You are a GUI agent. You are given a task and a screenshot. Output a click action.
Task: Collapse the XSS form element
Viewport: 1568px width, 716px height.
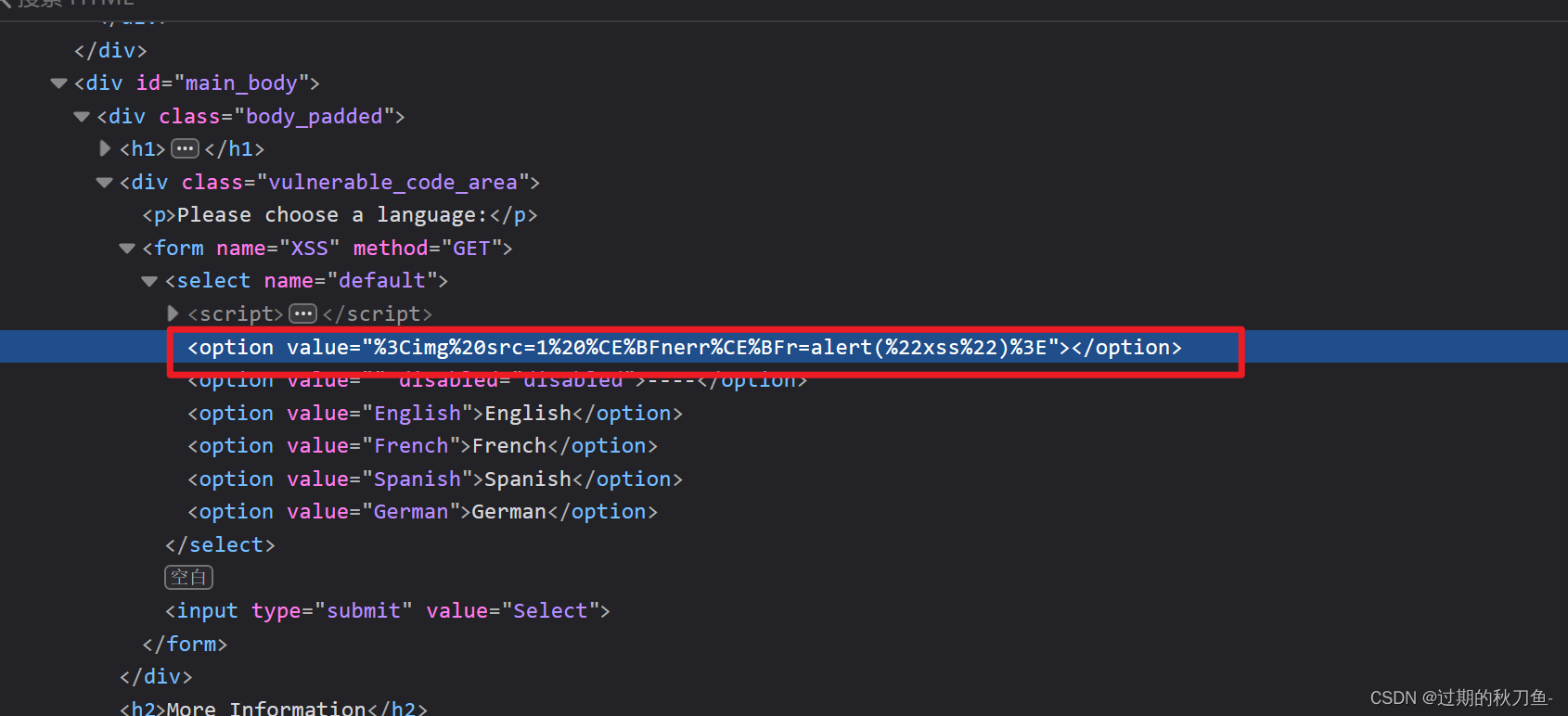(127, 249)
